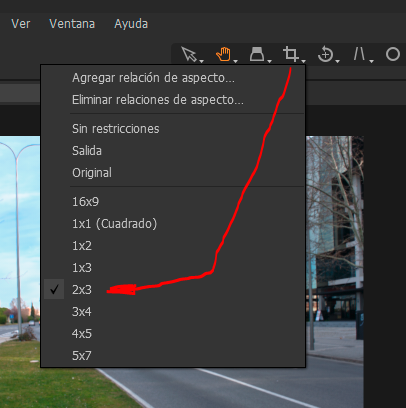This screenshot has height=408, width=406.
Task: Select the pointer Select tool
Action: pos(189,54)
